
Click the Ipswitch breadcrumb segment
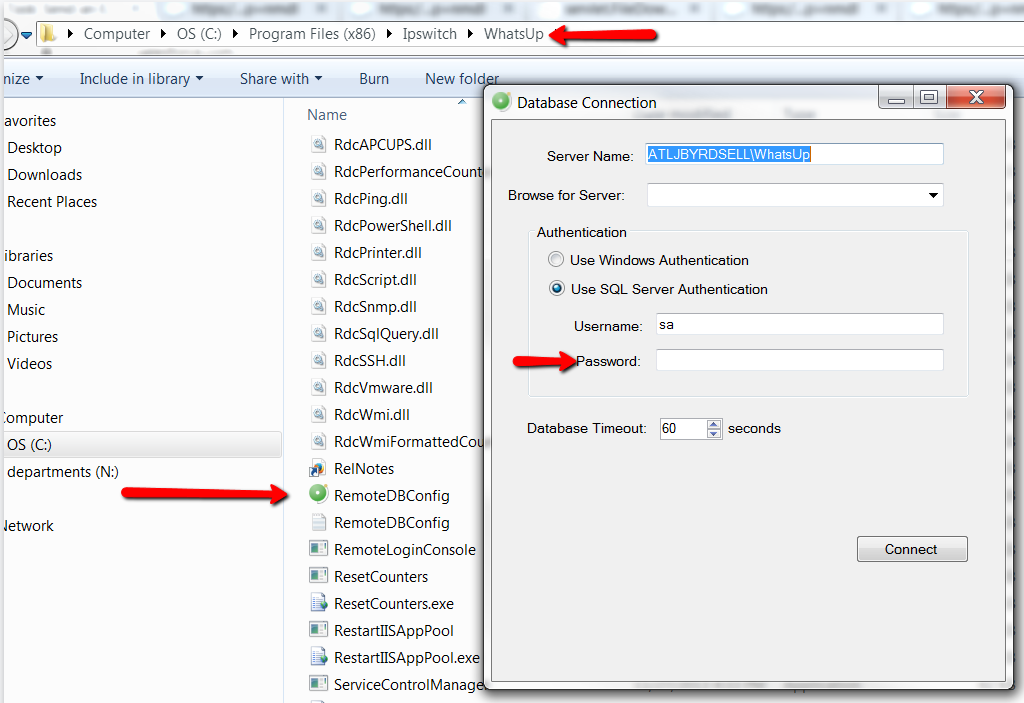pyautogui.click(x=429, y=34)
